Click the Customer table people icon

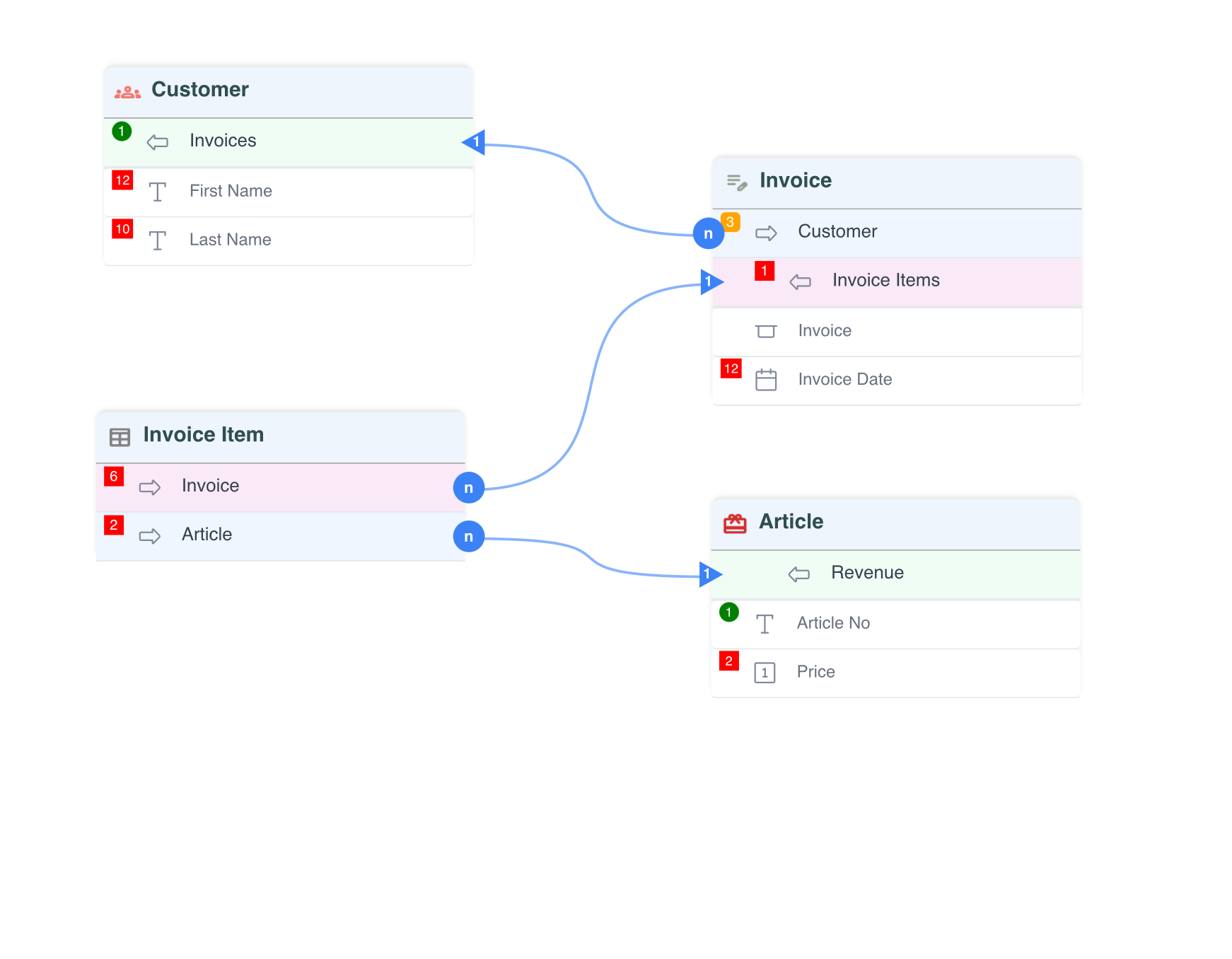[127, 92]
